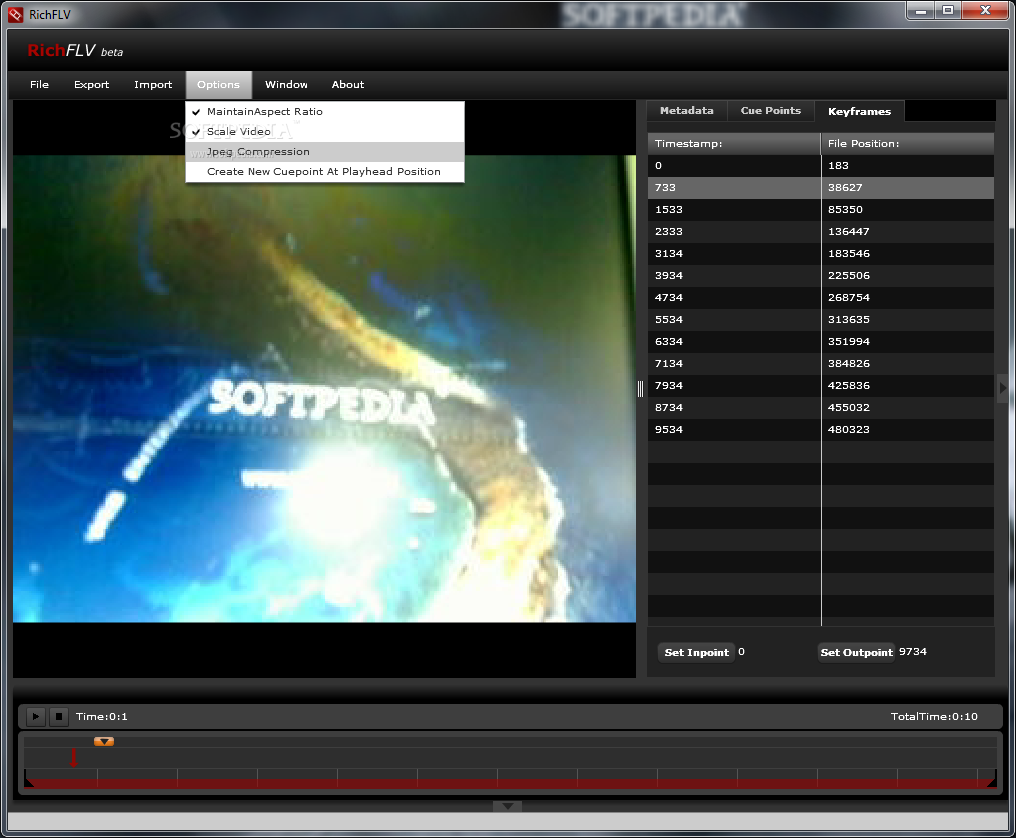Open the About menu
Screen dimensions: 1016x838
click(348, 84)
